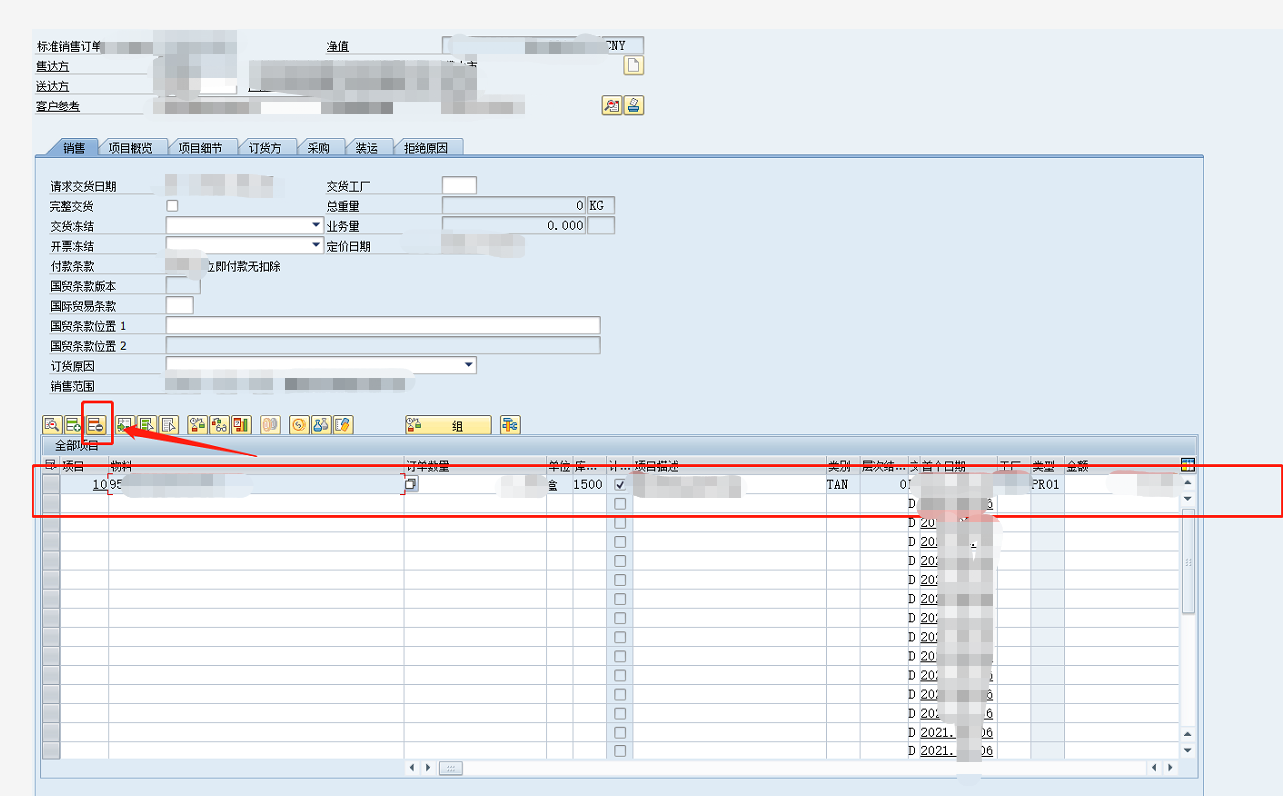Click the 组 button
Screen dimensions: 1283x796
click(x=448, y=425)
